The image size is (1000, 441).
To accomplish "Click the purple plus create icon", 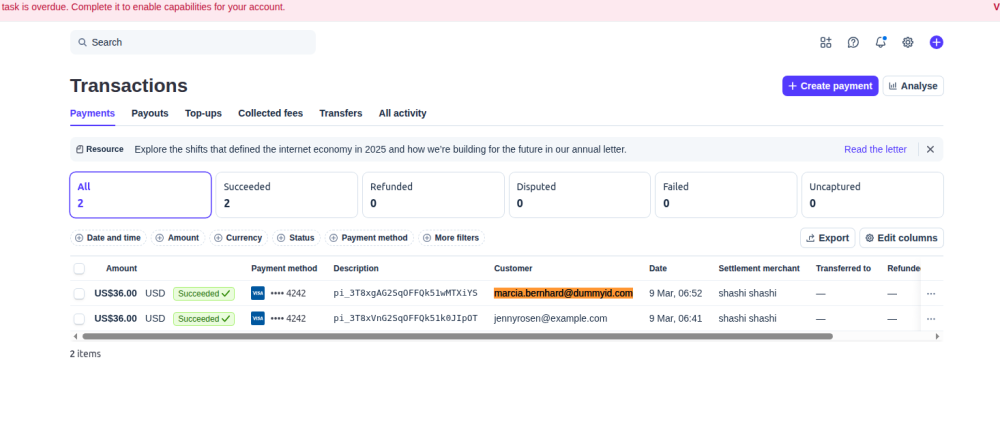I will (x=936, y=42).
